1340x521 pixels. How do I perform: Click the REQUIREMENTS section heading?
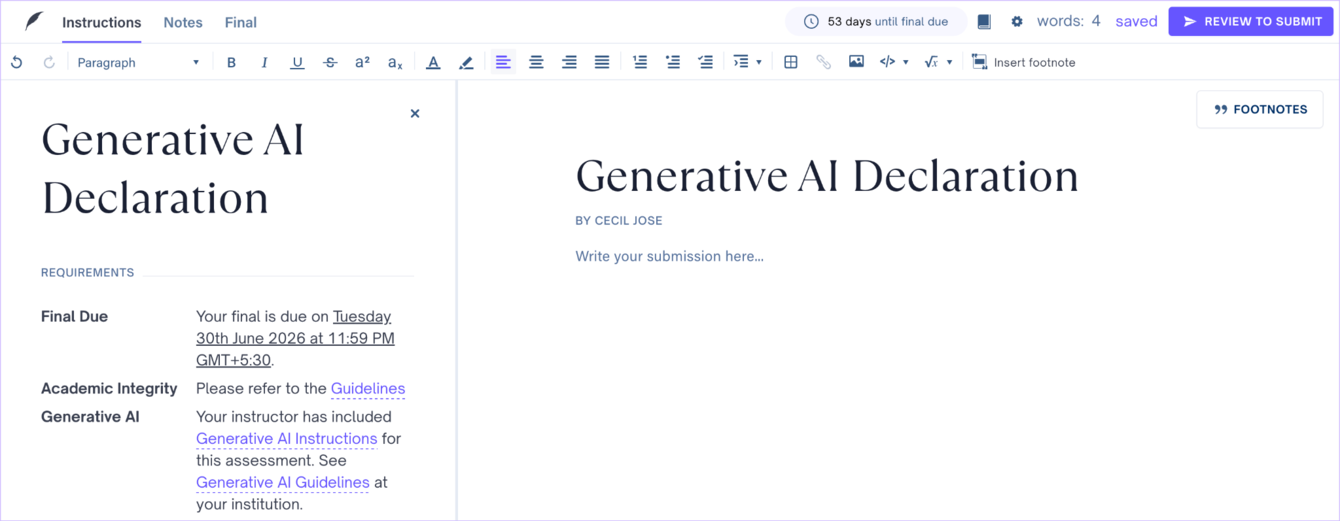click(x=88, y=272)
